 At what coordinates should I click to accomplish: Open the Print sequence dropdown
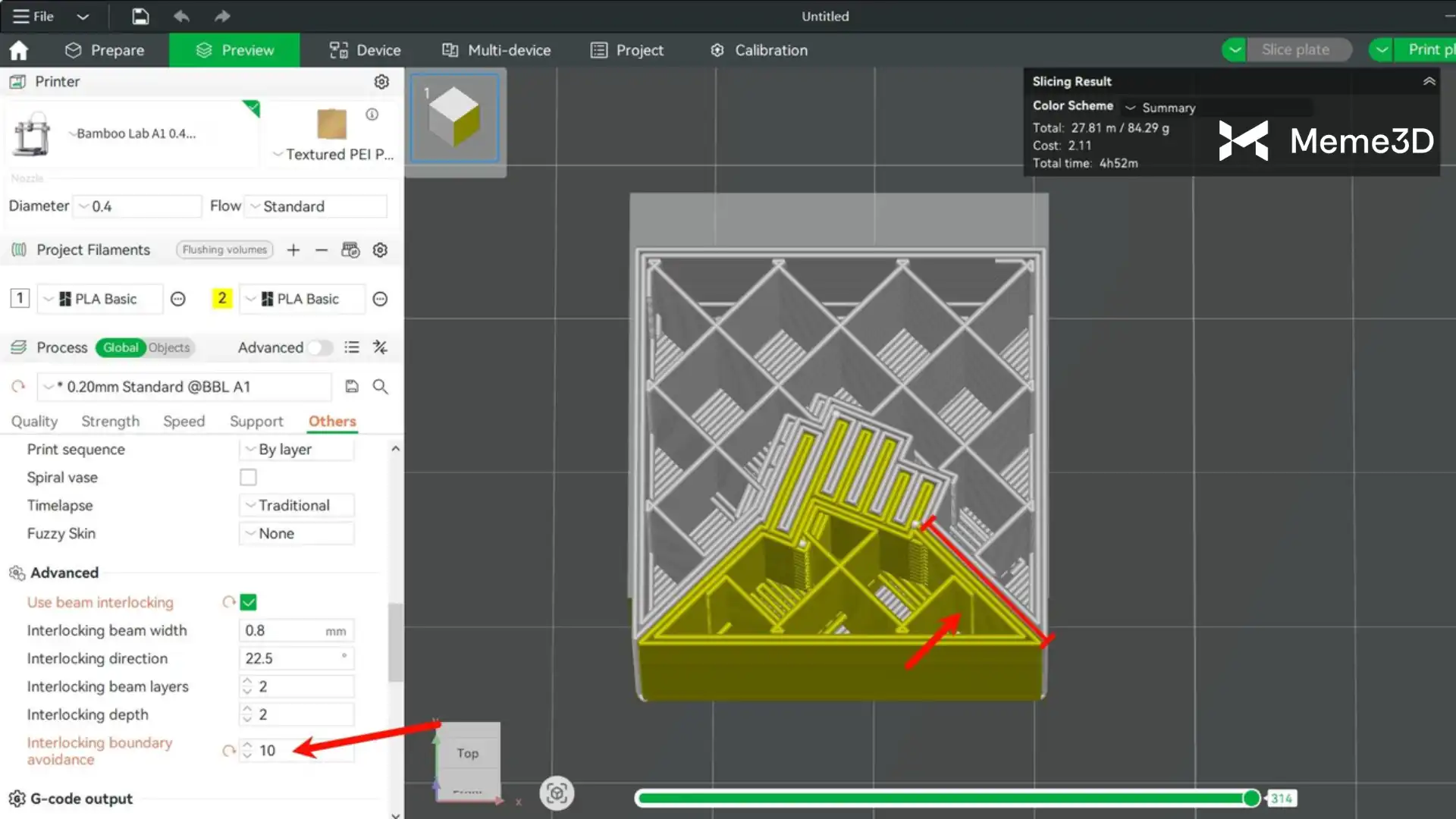tap(297, 450)
